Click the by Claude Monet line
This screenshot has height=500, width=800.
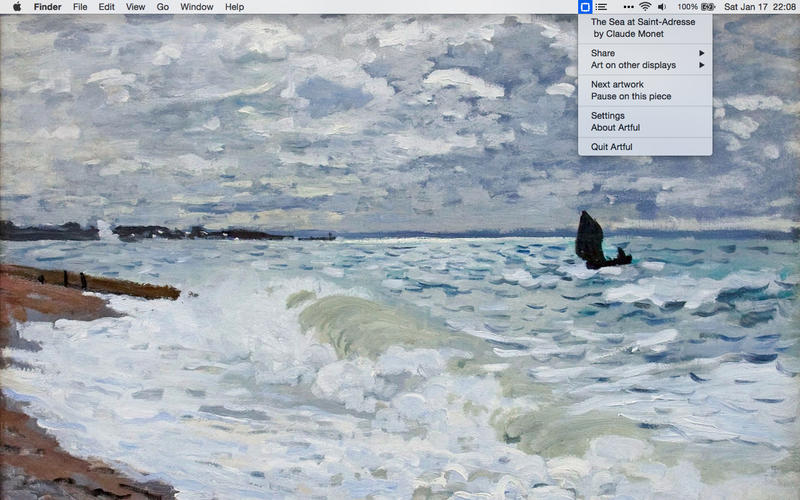click(629, 34)
